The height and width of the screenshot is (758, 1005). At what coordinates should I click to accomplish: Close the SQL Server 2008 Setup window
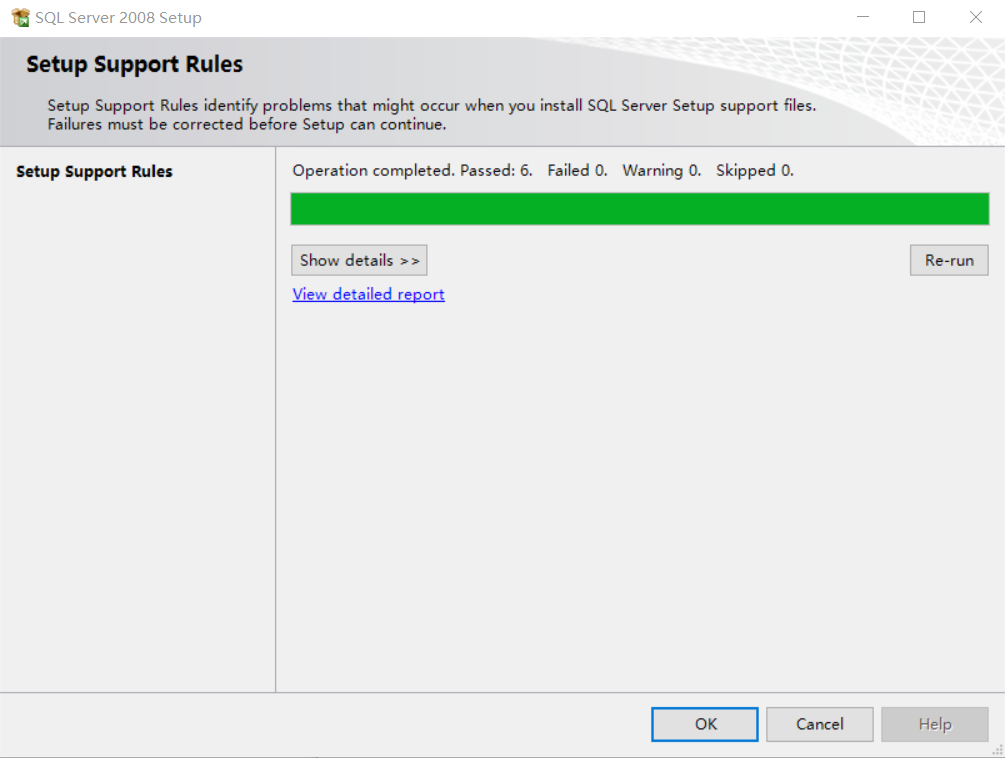[976, 17]
